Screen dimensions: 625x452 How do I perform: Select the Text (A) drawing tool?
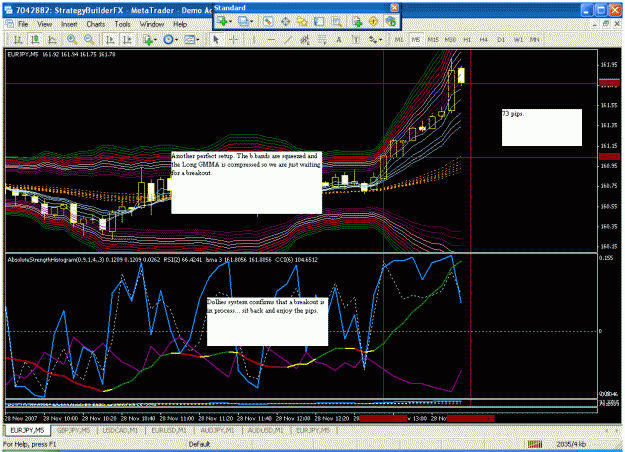coord(339,39)
